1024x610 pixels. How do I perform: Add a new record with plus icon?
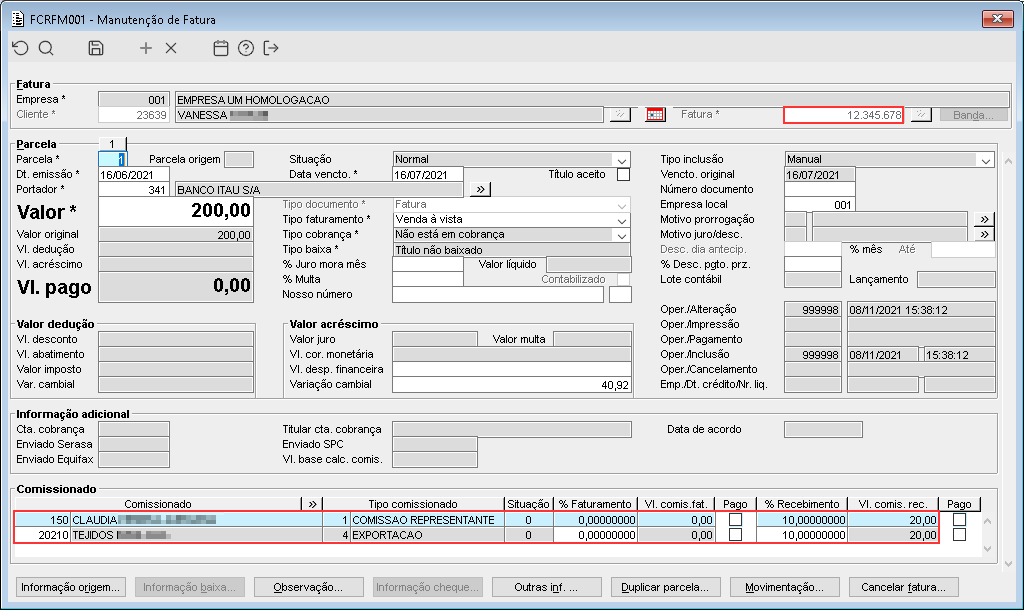[146, 48]
